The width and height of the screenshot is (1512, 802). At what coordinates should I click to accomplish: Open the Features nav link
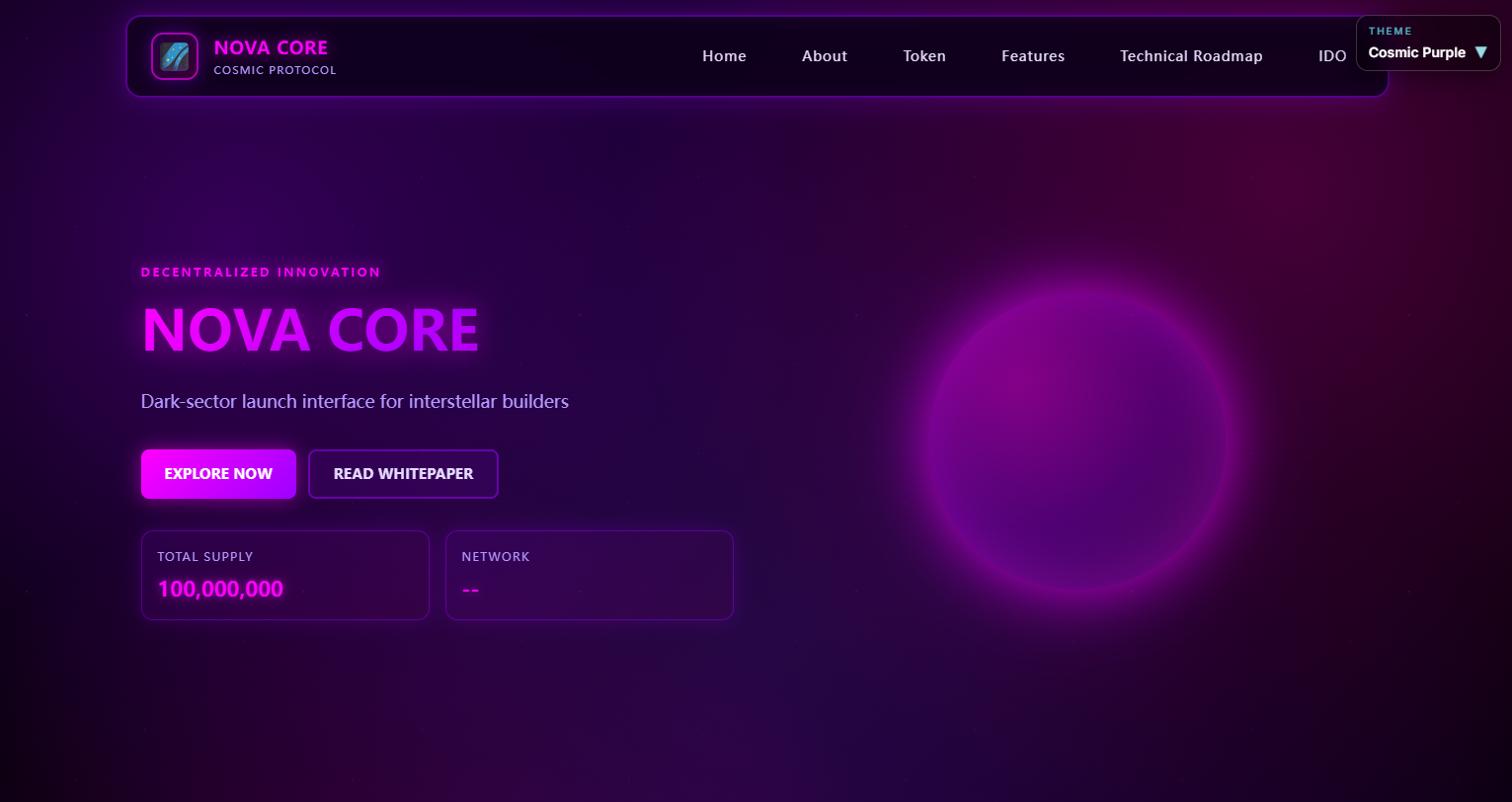click(1033, 56)
